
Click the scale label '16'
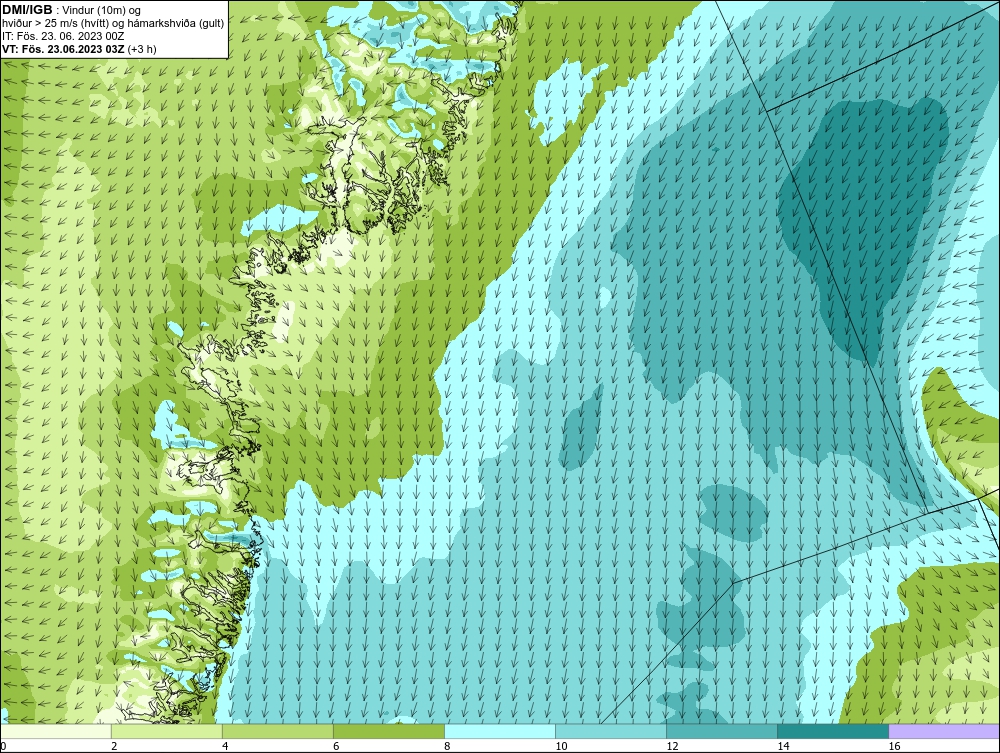point(893,746)
